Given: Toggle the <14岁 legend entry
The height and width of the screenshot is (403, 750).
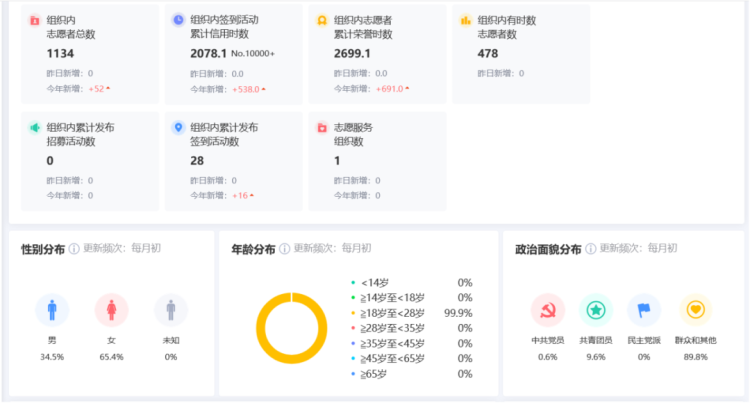Looking at the screenshot, I should click(x=376, y=283).
